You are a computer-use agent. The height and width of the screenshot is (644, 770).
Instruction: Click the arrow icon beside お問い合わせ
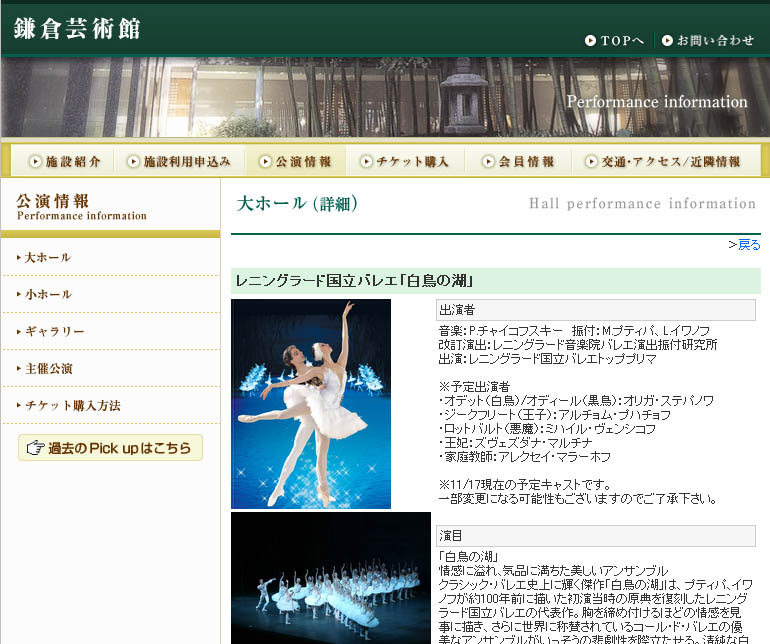667,41
